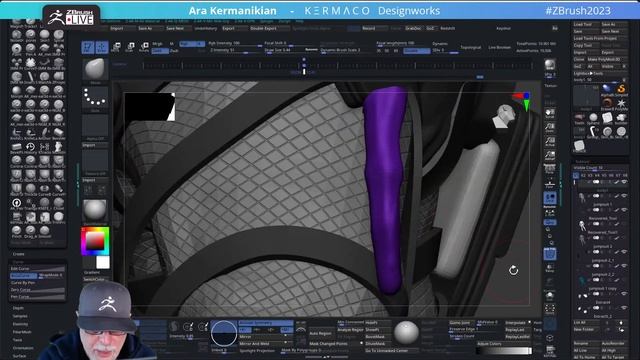640x360 pixels.
Task: Expand the Surface brush section
Action: coord(19,356)
